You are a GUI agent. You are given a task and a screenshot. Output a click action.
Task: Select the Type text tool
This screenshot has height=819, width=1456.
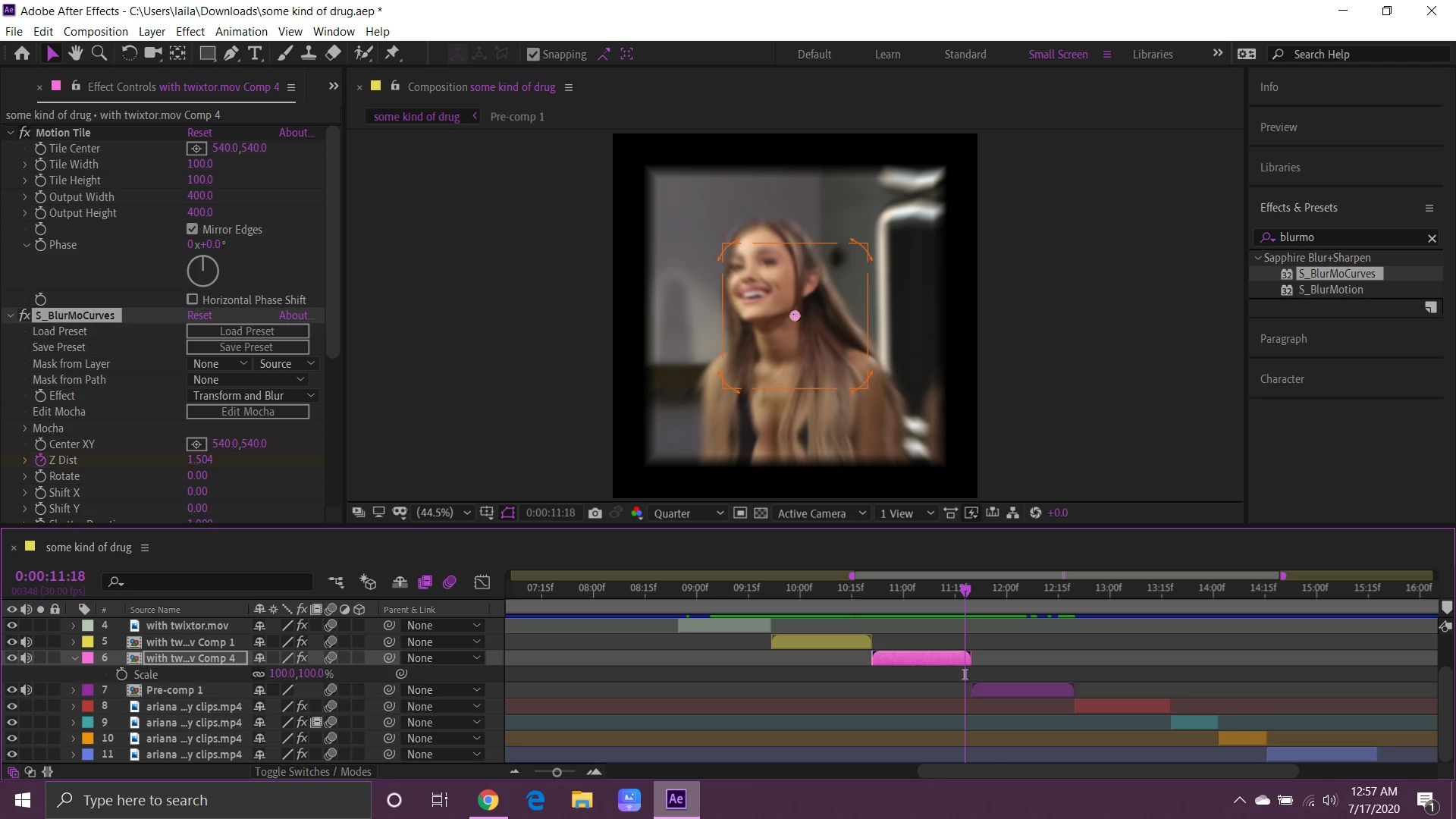click(x=256, y=53)
